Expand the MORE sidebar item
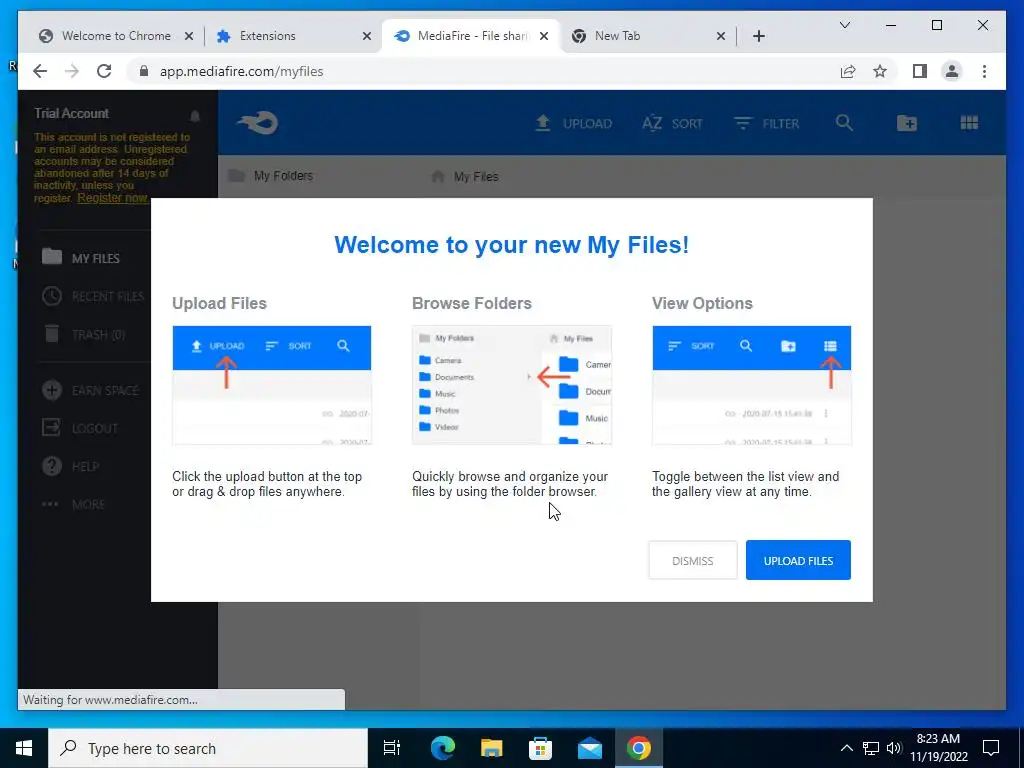The image size is (1024, 768). (x=73, y=504)
